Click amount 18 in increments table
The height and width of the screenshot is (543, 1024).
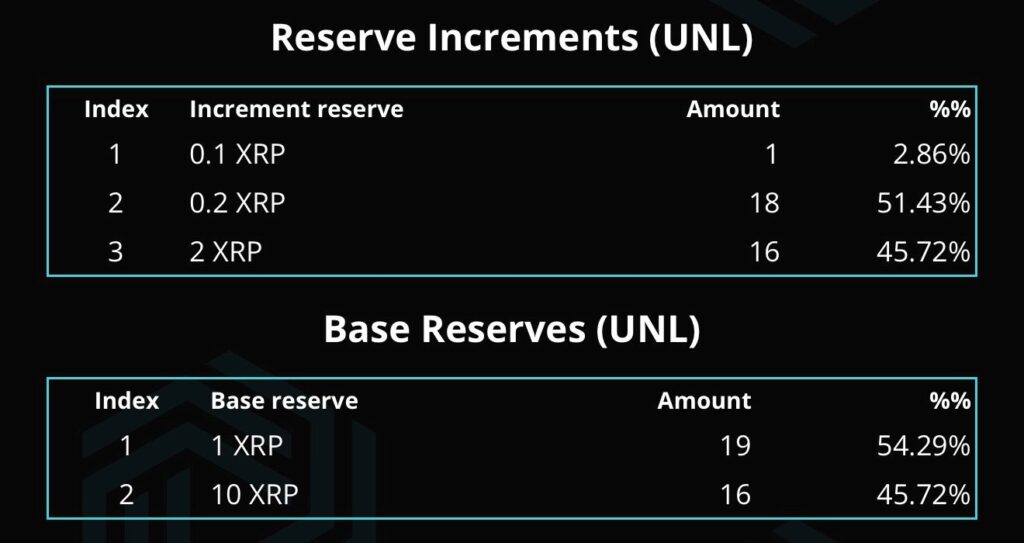765,204
